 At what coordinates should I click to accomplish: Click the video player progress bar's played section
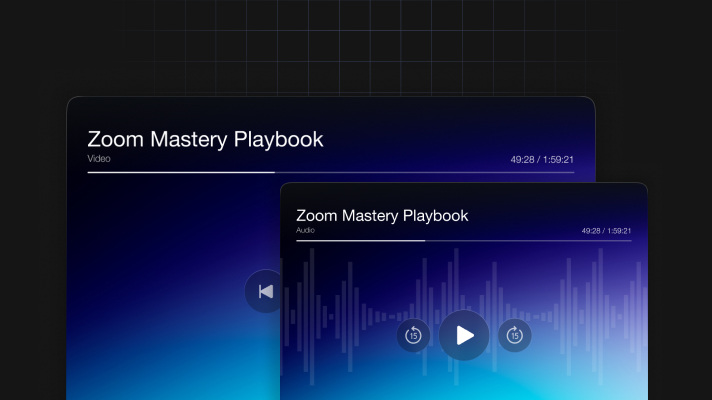tap(180, 172)
